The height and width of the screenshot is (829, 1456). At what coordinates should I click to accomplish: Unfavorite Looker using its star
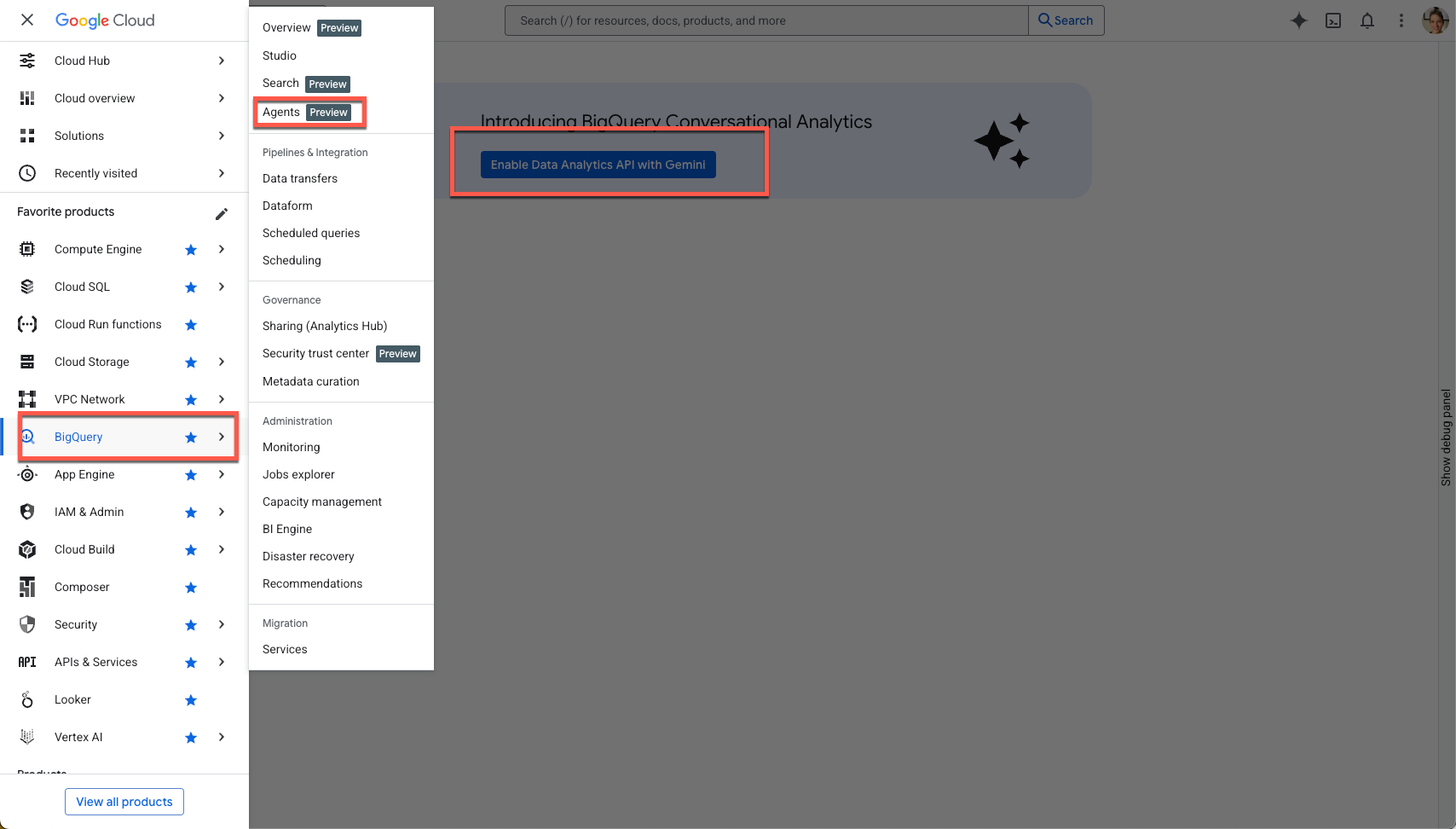[x=191, y=700]
